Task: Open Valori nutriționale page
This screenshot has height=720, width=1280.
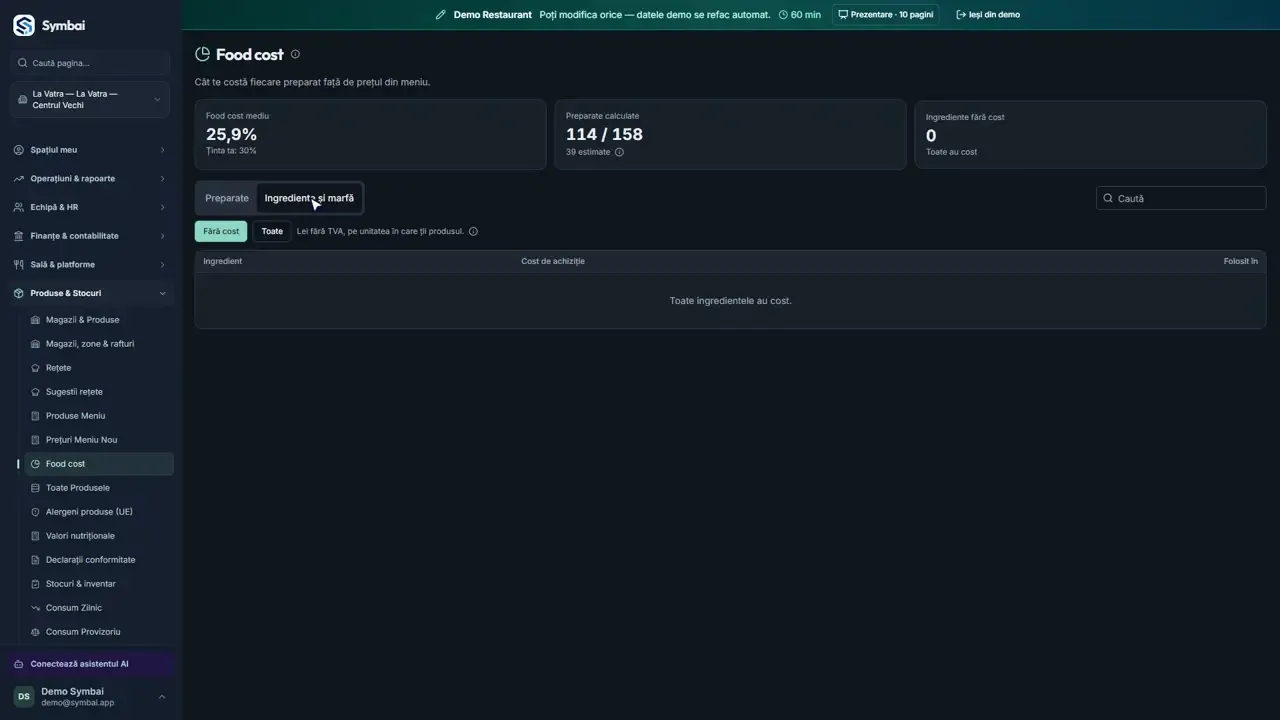Action: [x=99, y=536]
